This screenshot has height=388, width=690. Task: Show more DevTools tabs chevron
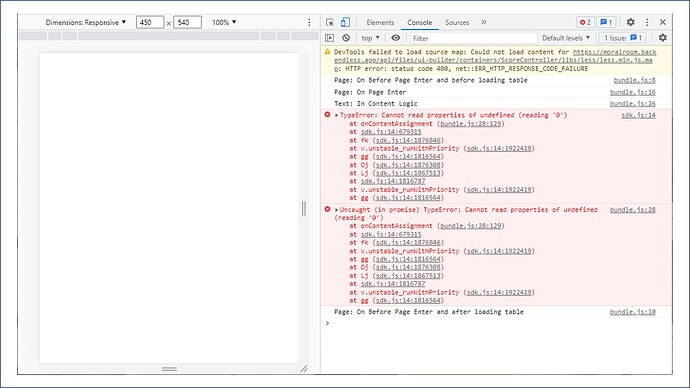pyautogui.click(x=484, y=22)
